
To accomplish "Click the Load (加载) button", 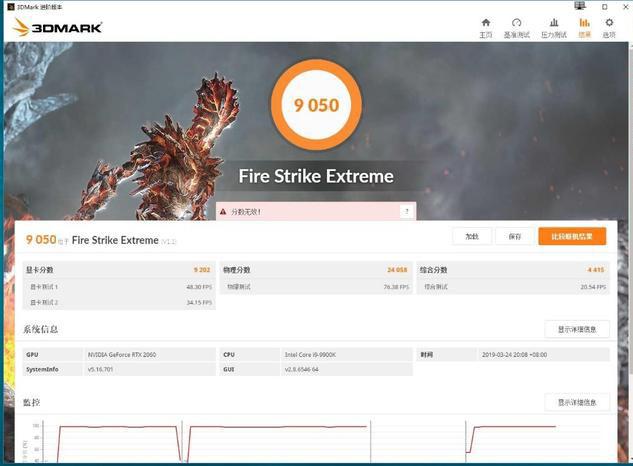I will (472, 236).
